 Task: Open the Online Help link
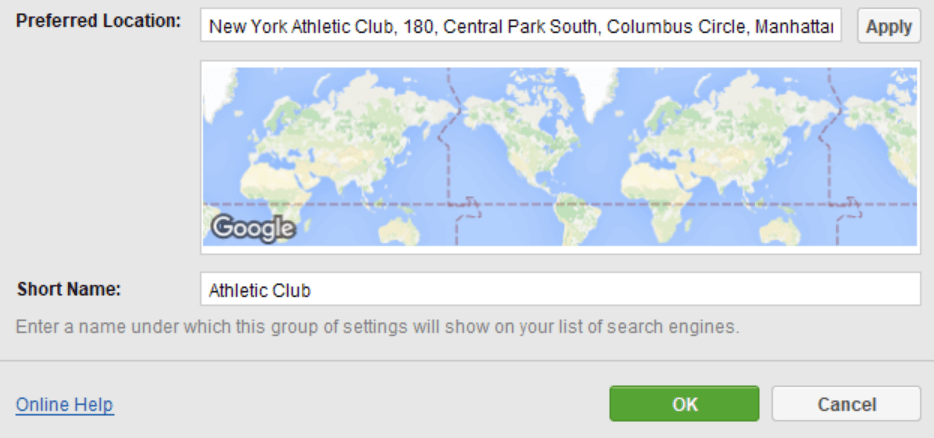point(65,405)
